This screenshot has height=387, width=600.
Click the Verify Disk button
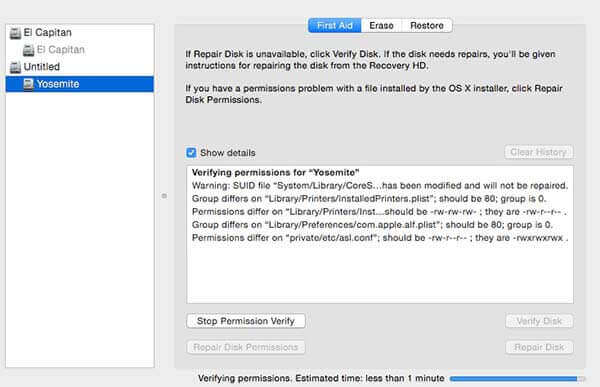[x=539, y=321]
